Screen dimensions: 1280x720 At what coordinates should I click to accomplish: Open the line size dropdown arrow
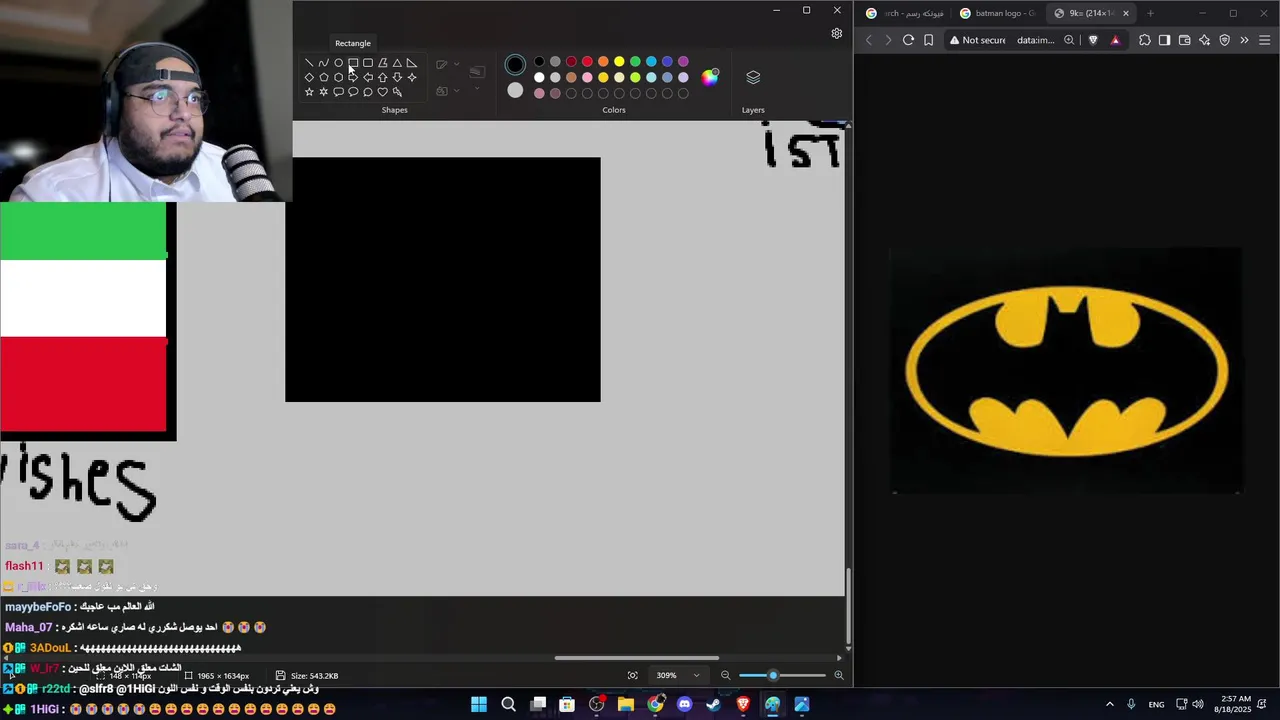(477, 89)
